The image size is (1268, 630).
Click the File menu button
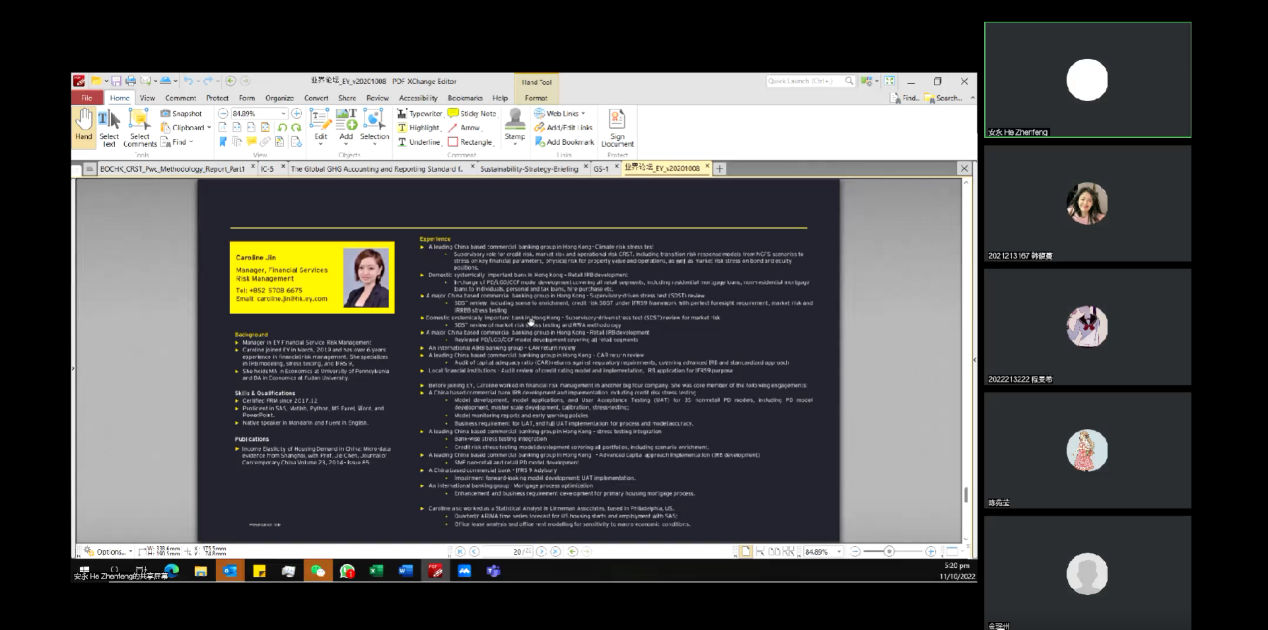coord(86,98)
